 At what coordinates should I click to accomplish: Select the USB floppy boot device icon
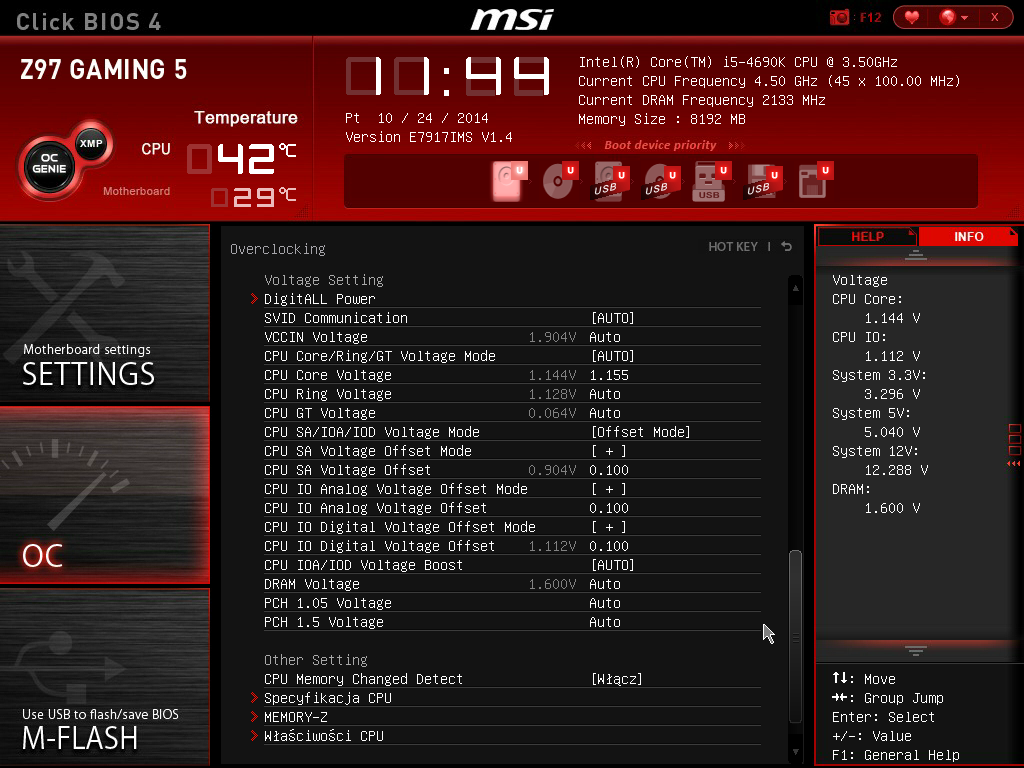pos(763,181)
